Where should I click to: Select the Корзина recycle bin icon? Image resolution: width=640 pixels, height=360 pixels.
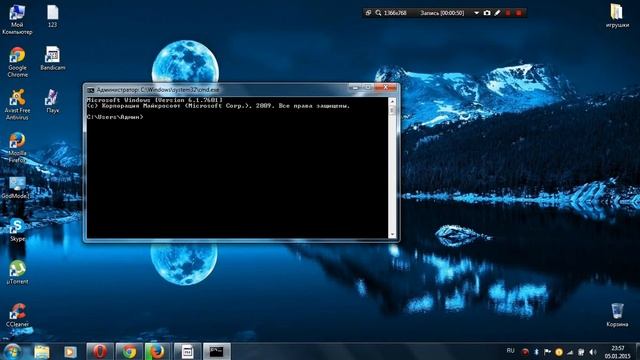pos(617,315)
